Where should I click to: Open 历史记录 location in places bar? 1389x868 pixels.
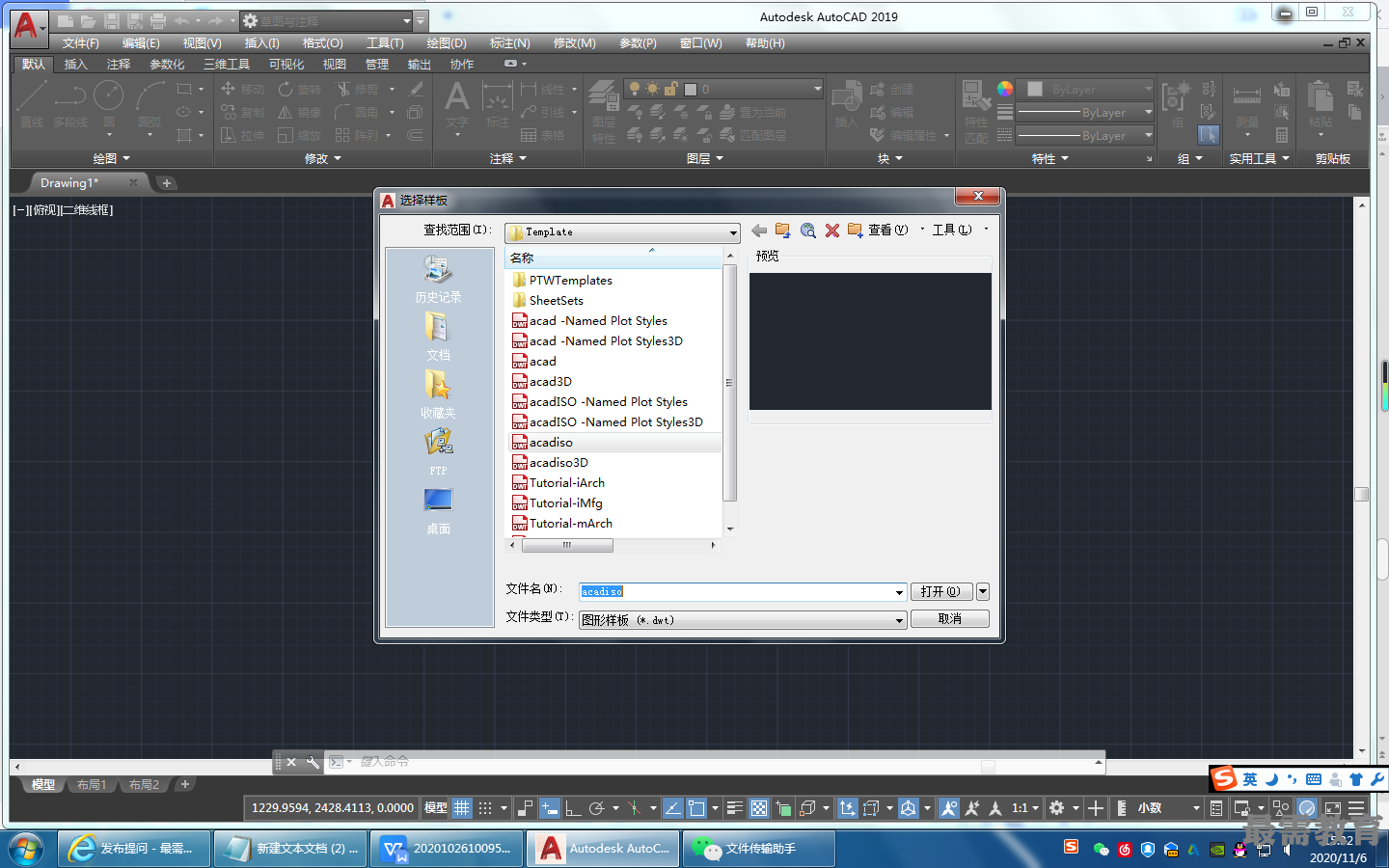pos(438,278)
